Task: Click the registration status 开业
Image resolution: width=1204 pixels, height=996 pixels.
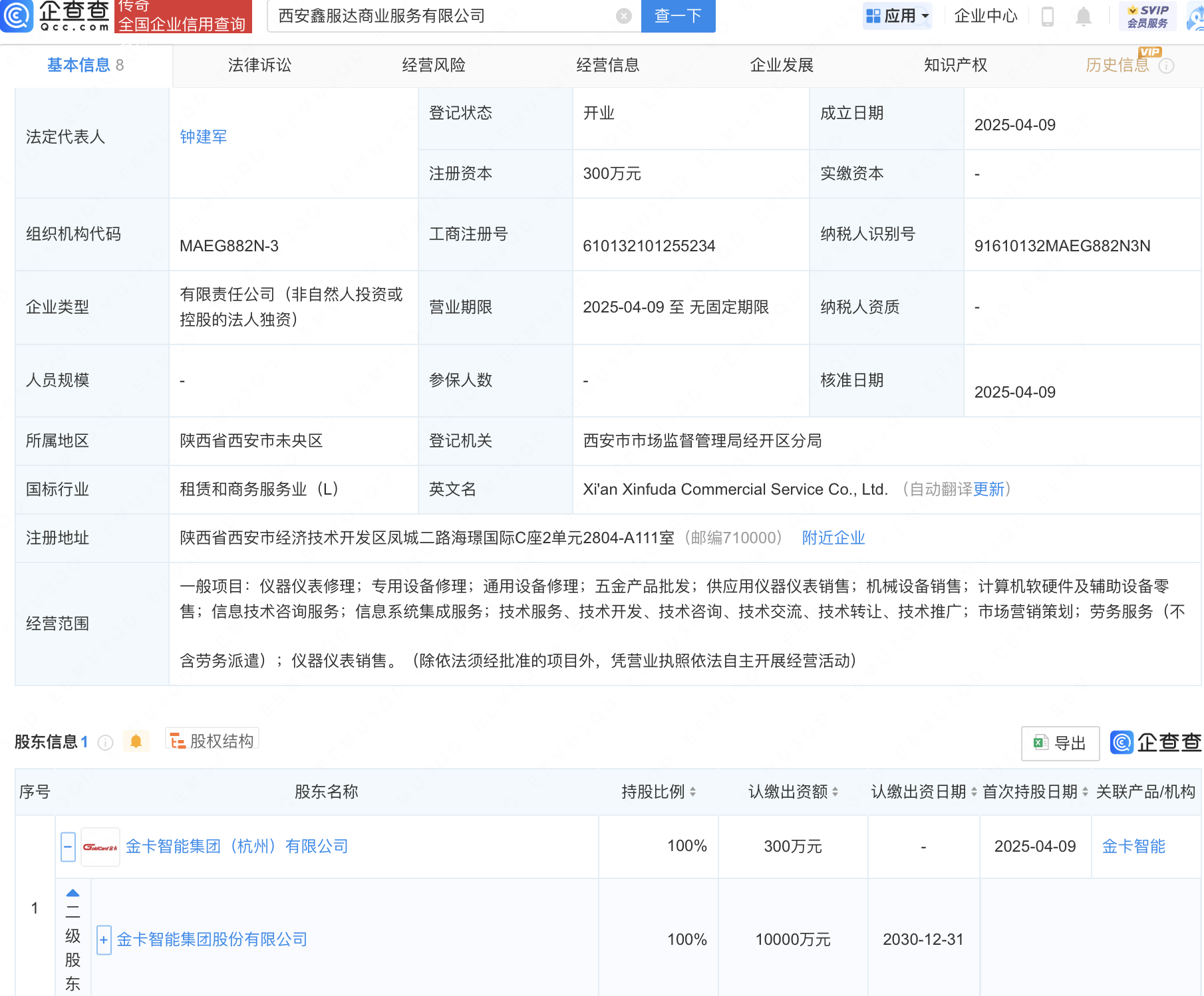Action: click(x=599, y=113)
